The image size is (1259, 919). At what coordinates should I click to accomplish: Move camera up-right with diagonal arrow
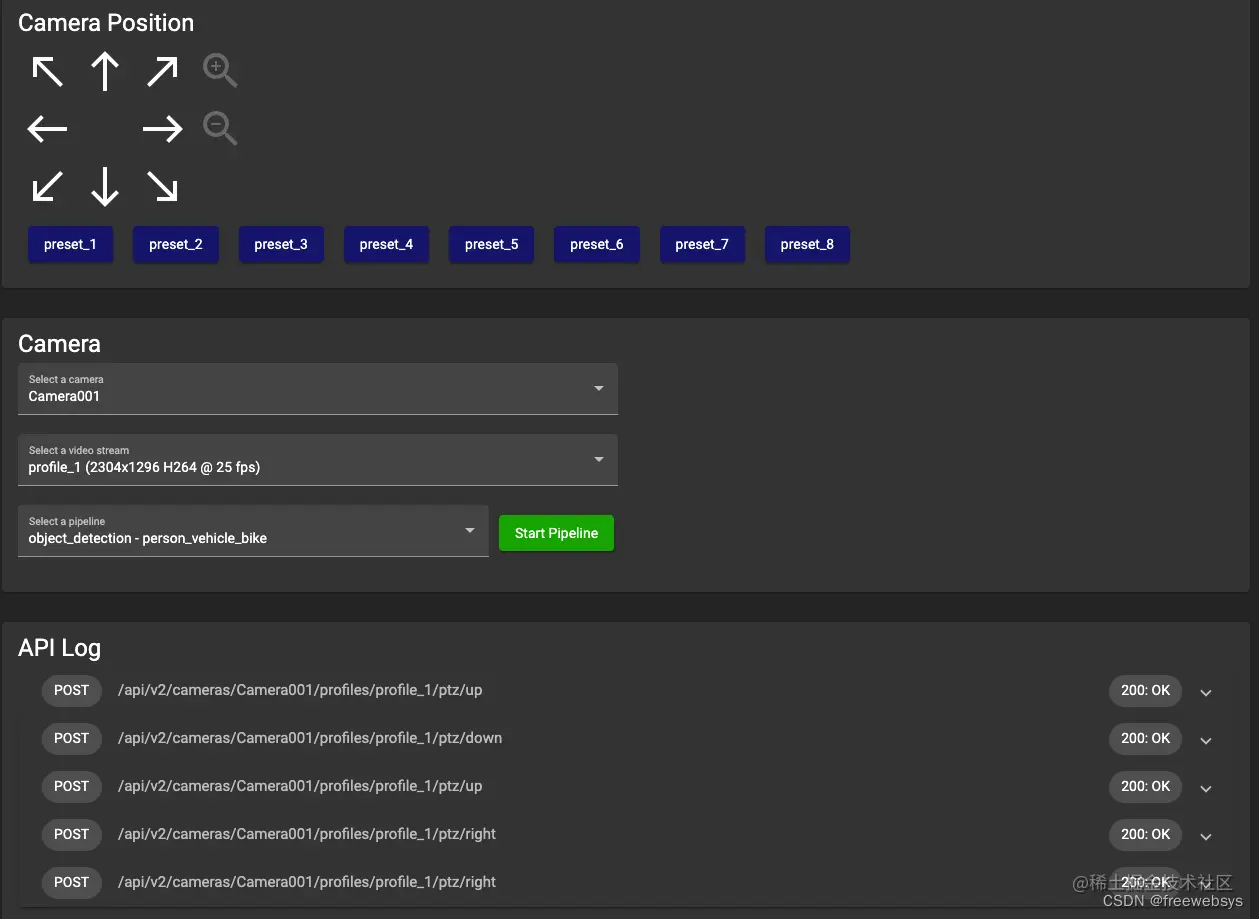(x=162, y=71)
